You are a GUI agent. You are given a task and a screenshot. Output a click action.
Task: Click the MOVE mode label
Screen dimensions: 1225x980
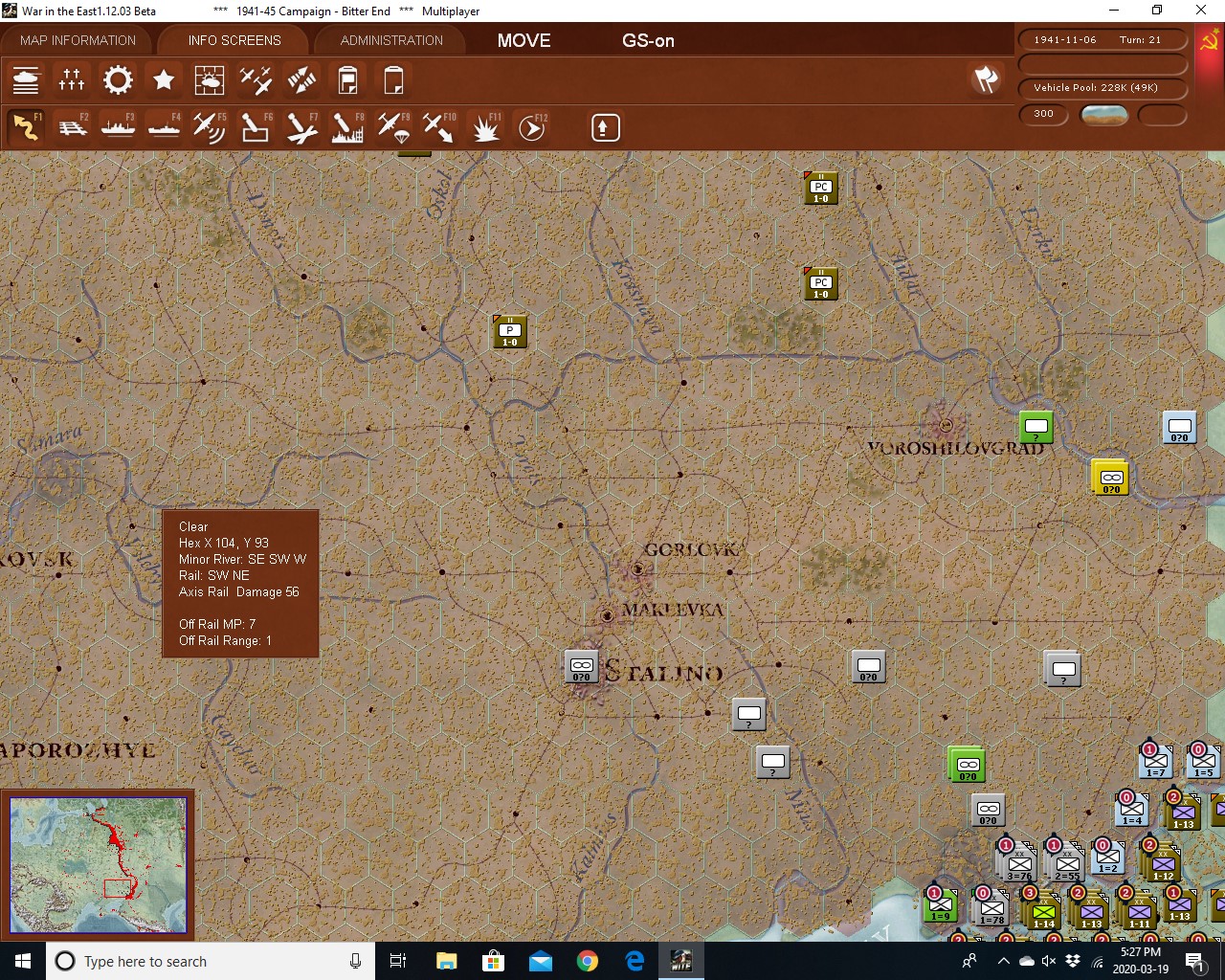(x=524, y=40)
